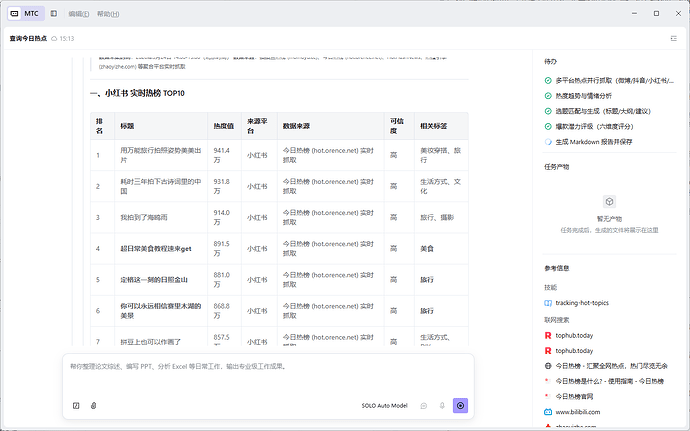Click the 914.0万 heat value cell

[222, 217]
